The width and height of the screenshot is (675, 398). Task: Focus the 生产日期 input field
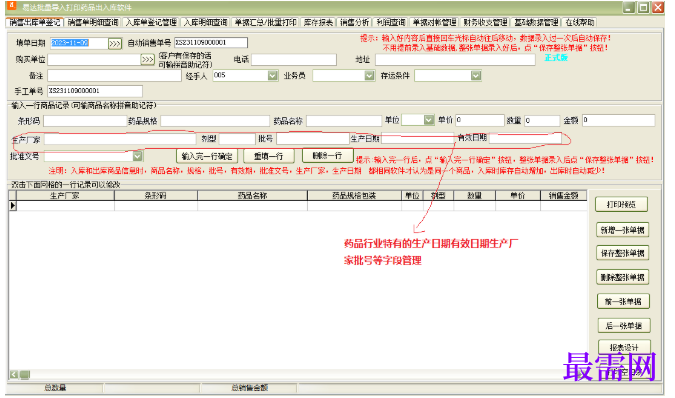pos(418,139)
